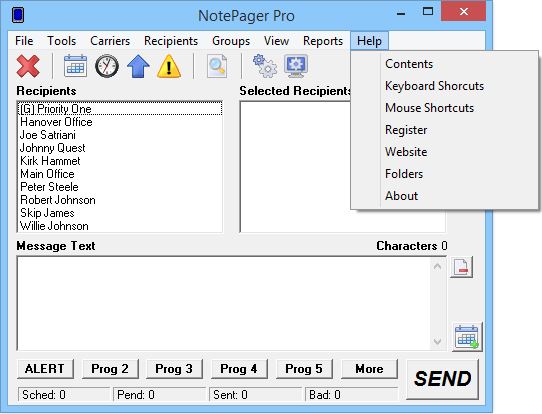The image size is (542, 414).
Task: Click the blue up arrow icon
Action: click(138, 66)
